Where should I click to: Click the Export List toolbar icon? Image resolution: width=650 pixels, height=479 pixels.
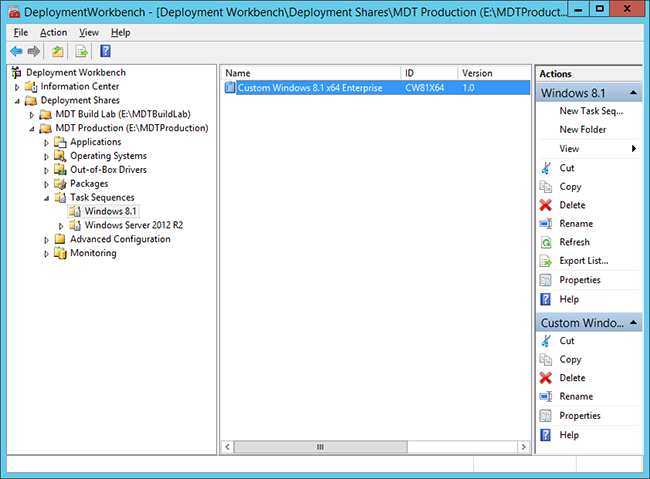click(81, 51)
